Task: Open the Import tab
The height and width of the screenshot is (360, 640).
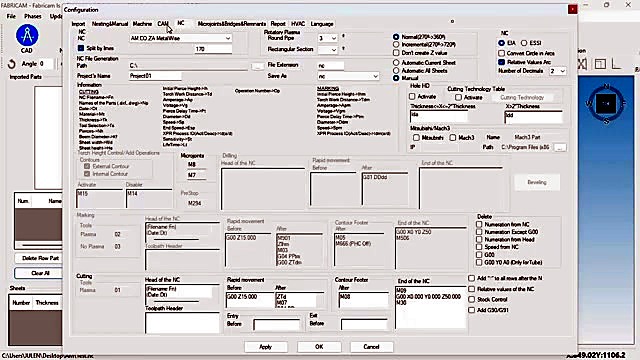Action: coord(78,24)
